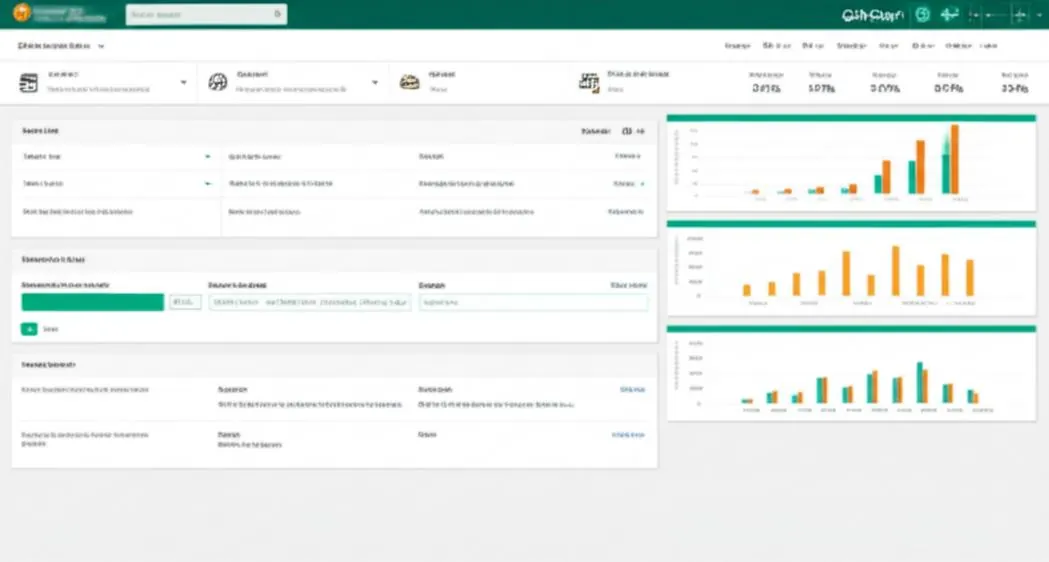Click the circular globe icon in filter bar

(x=218, y=82)
